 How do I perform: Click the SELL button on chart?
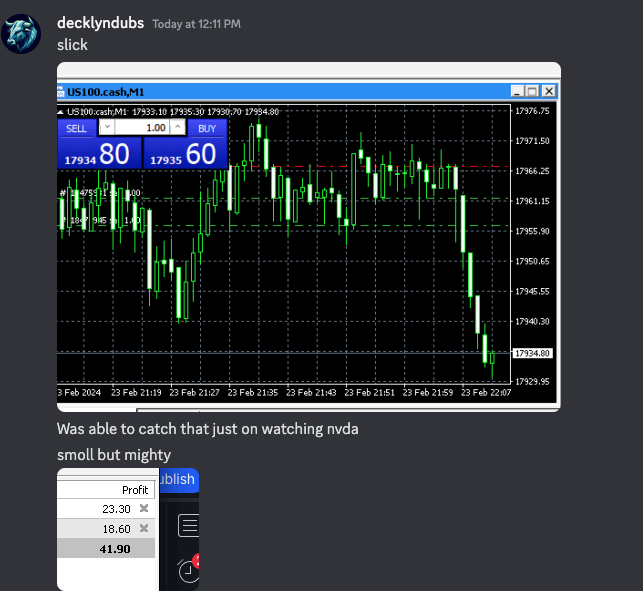pos(77,128)
